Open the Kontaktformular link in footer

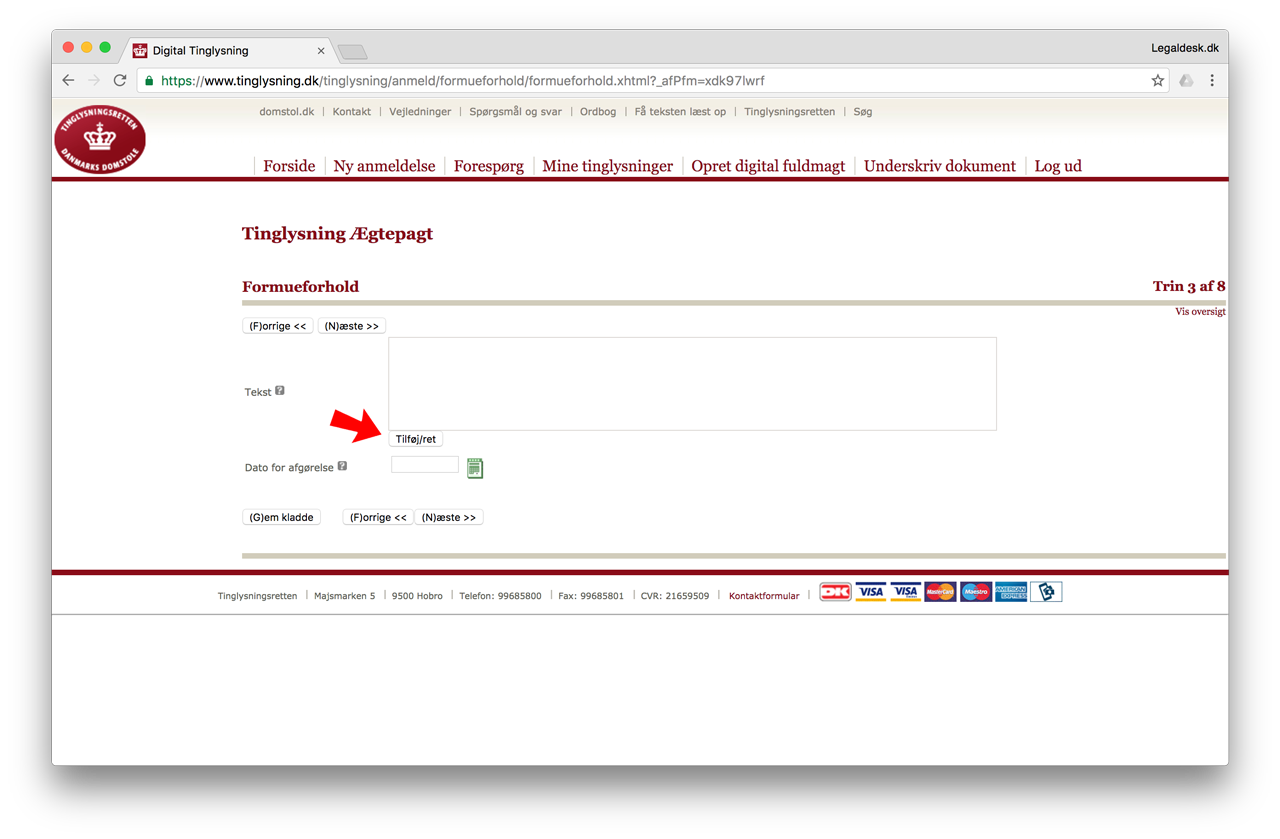point(764,596)
